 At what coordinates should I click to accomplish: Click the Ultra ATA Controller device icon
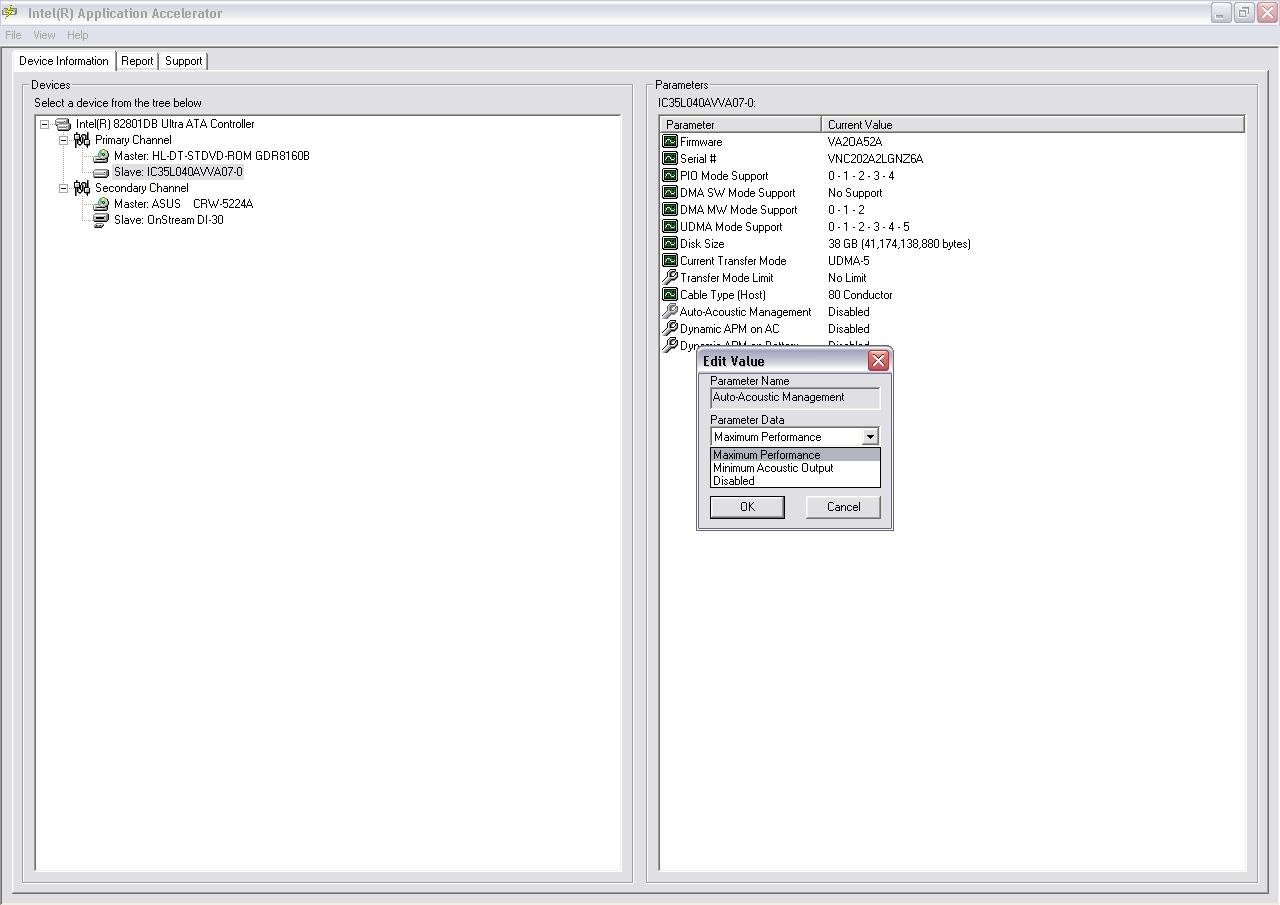(63, 124)
